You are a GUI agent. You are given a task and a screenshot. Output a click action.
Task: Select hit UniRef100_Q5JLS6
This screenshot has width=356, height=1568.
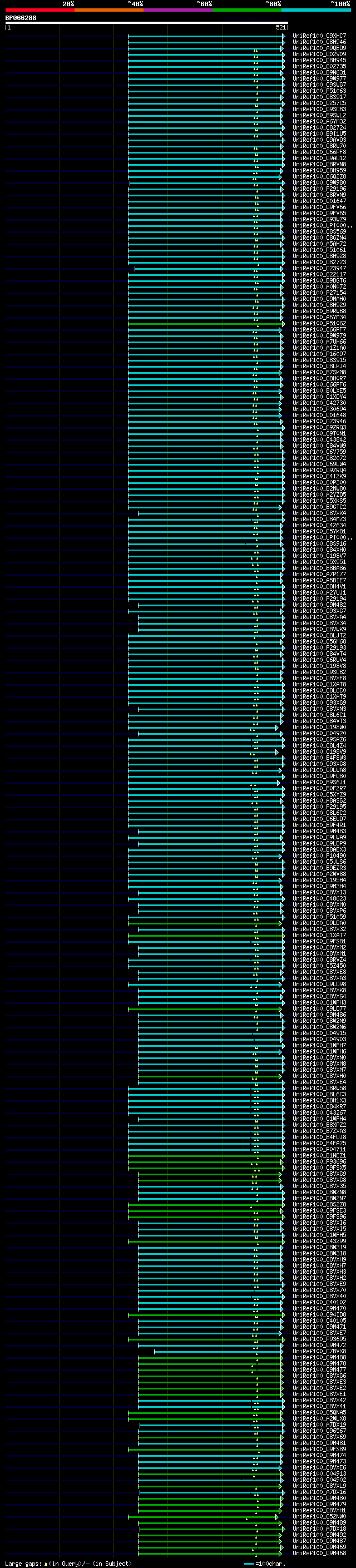(x=319, y=861)
